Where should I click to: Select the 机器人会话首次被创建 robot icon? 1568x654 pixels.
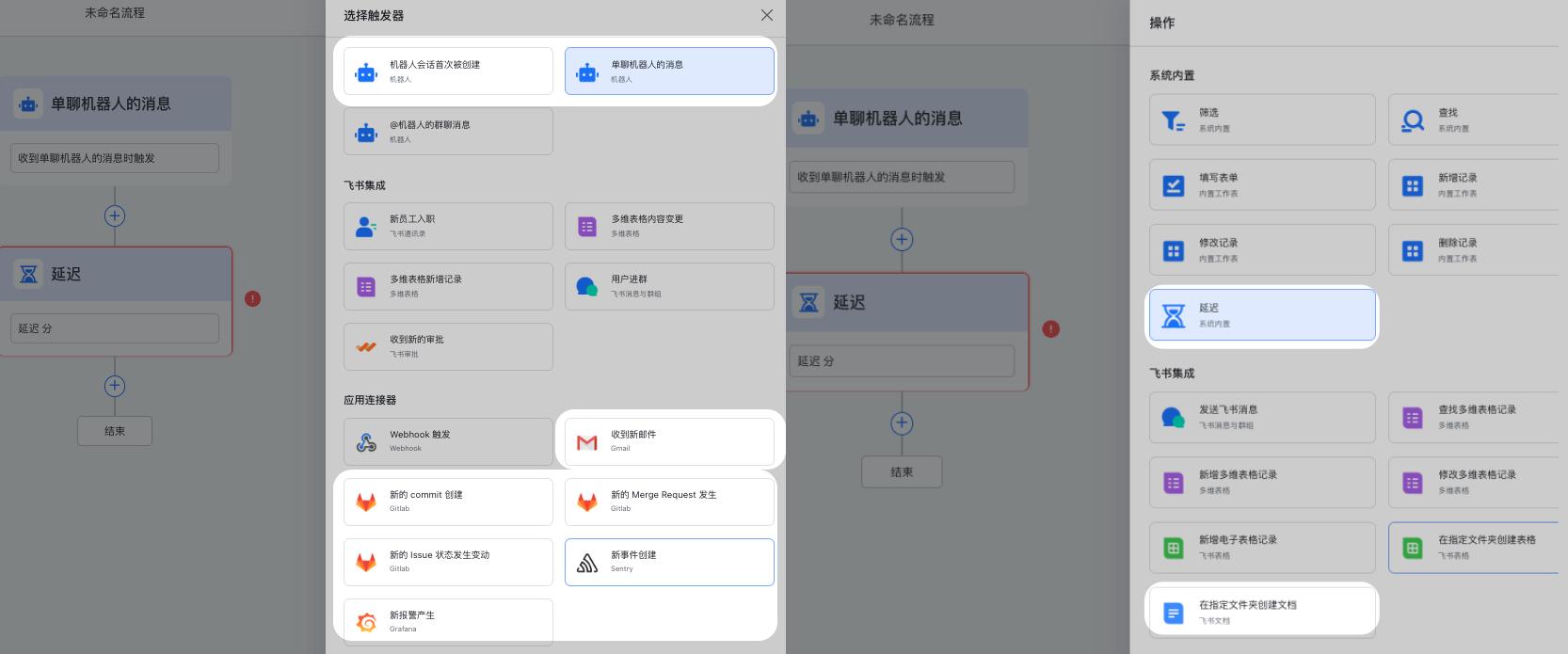(366, 72)
